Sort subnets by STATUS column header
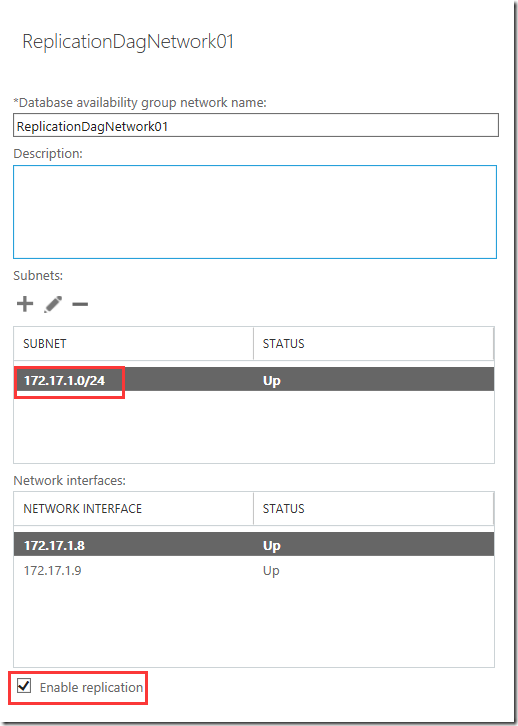 coord(374,344)
